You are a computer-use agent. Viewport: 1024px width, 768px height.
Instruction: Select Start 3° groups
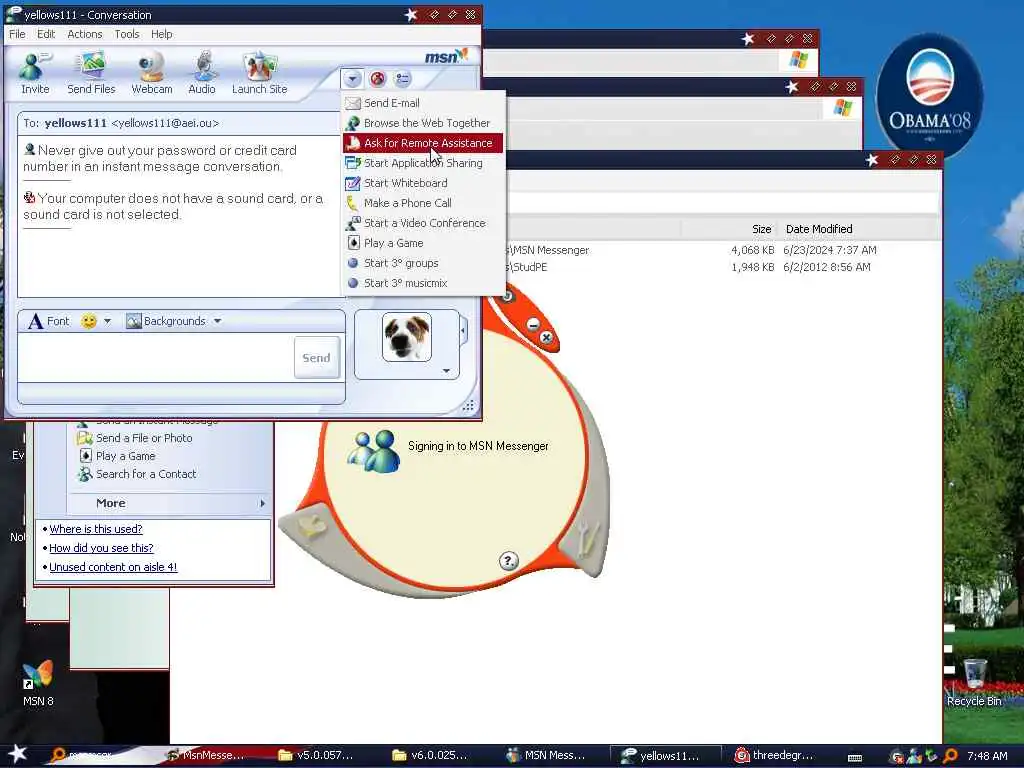[423, 263]
